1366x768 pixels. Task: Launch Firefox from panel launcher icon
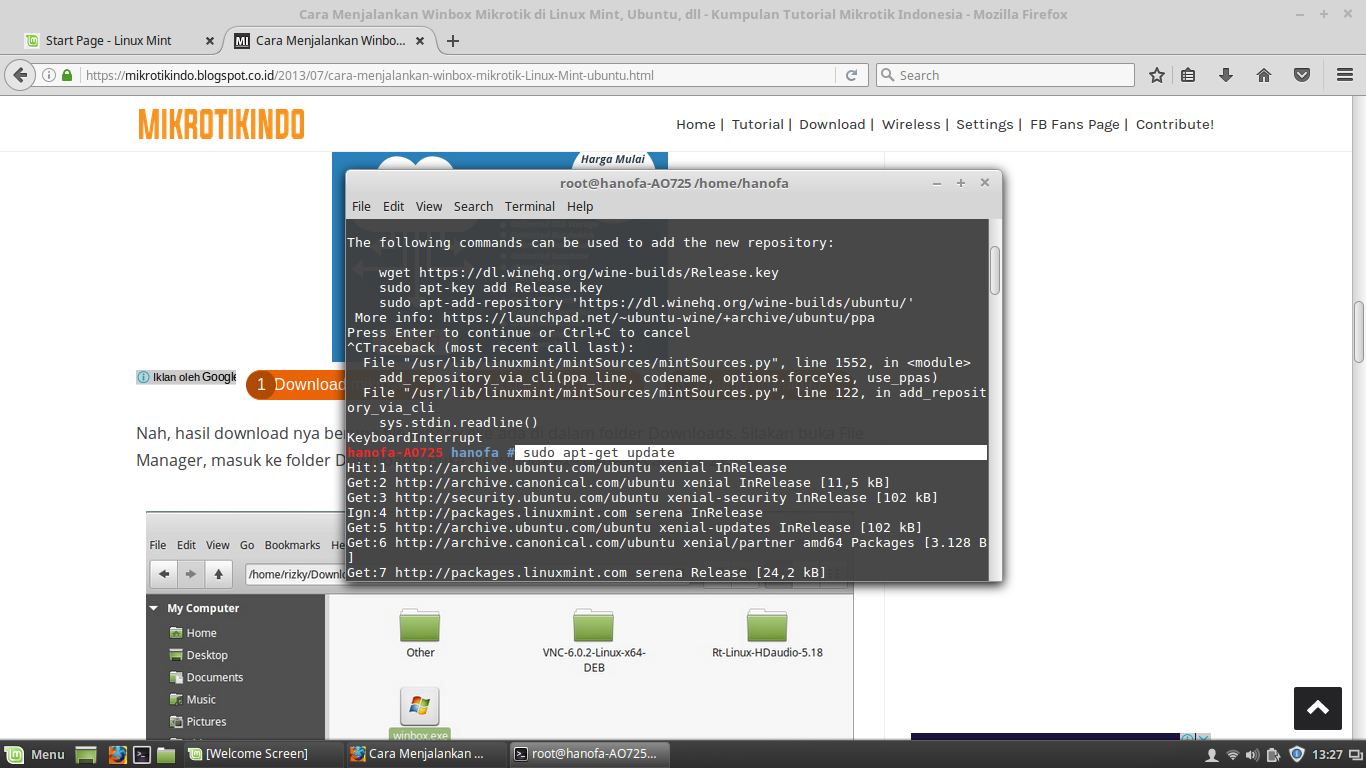coord(117,754)
